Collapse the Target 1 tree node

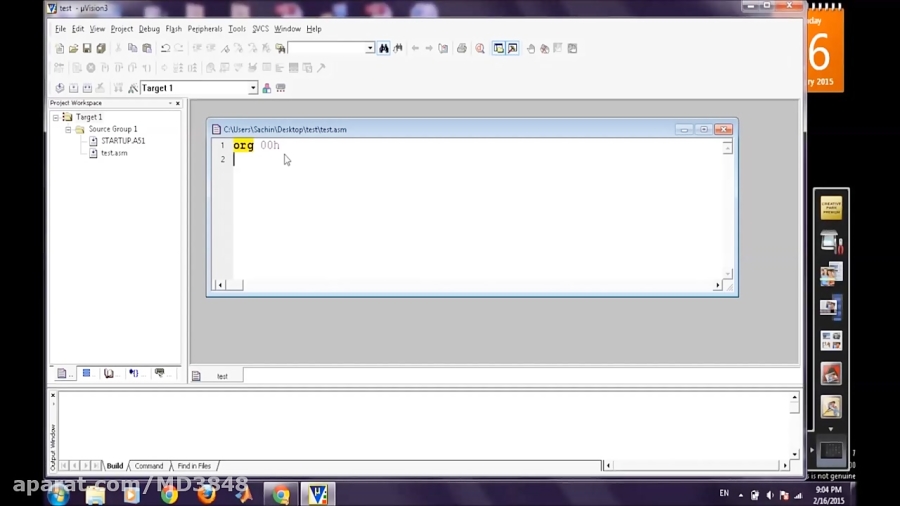tap(56, 117)
